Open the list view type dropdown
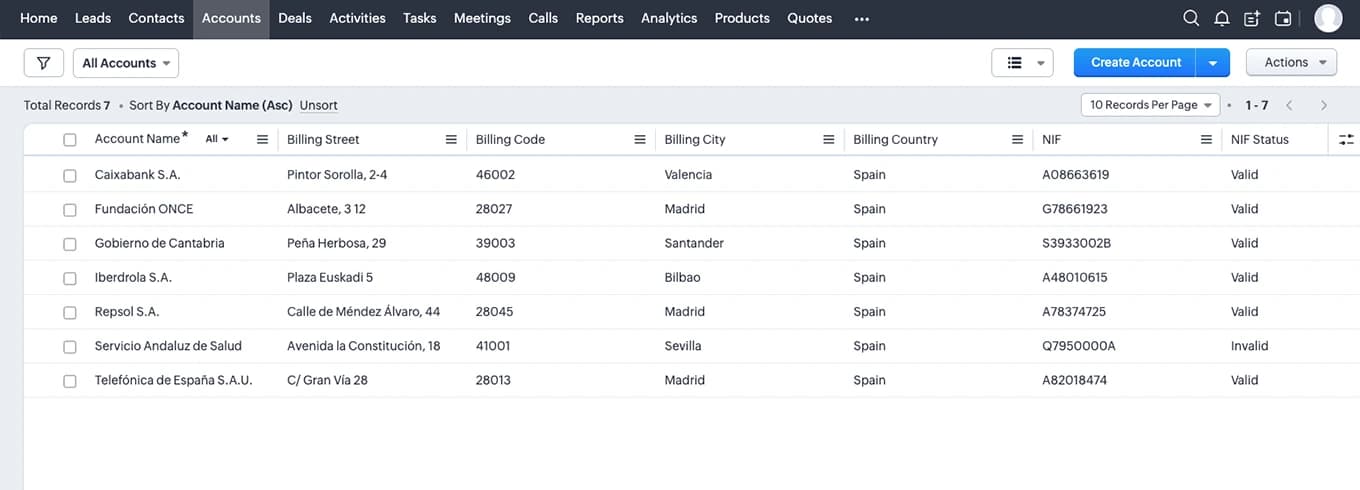Image resolution: width=1360 pixels, height=490 pixels. pyautogui.click(x=1022, y=63)
